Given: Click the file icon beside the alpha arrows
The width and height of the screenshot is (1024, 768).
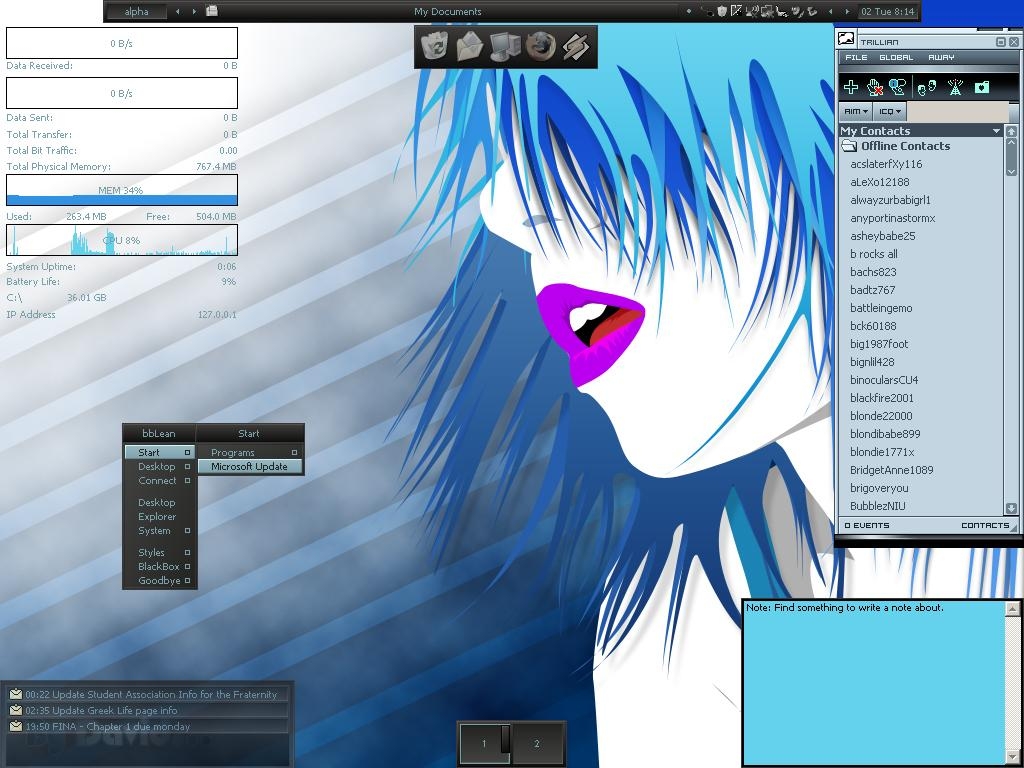Looking at the screenshot, I should pos(212,10).
